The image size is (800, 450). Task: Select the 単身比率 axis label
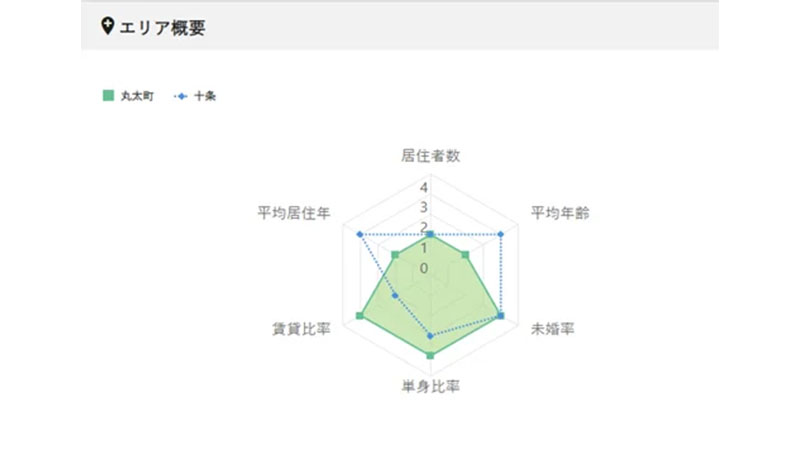[431, 387]
